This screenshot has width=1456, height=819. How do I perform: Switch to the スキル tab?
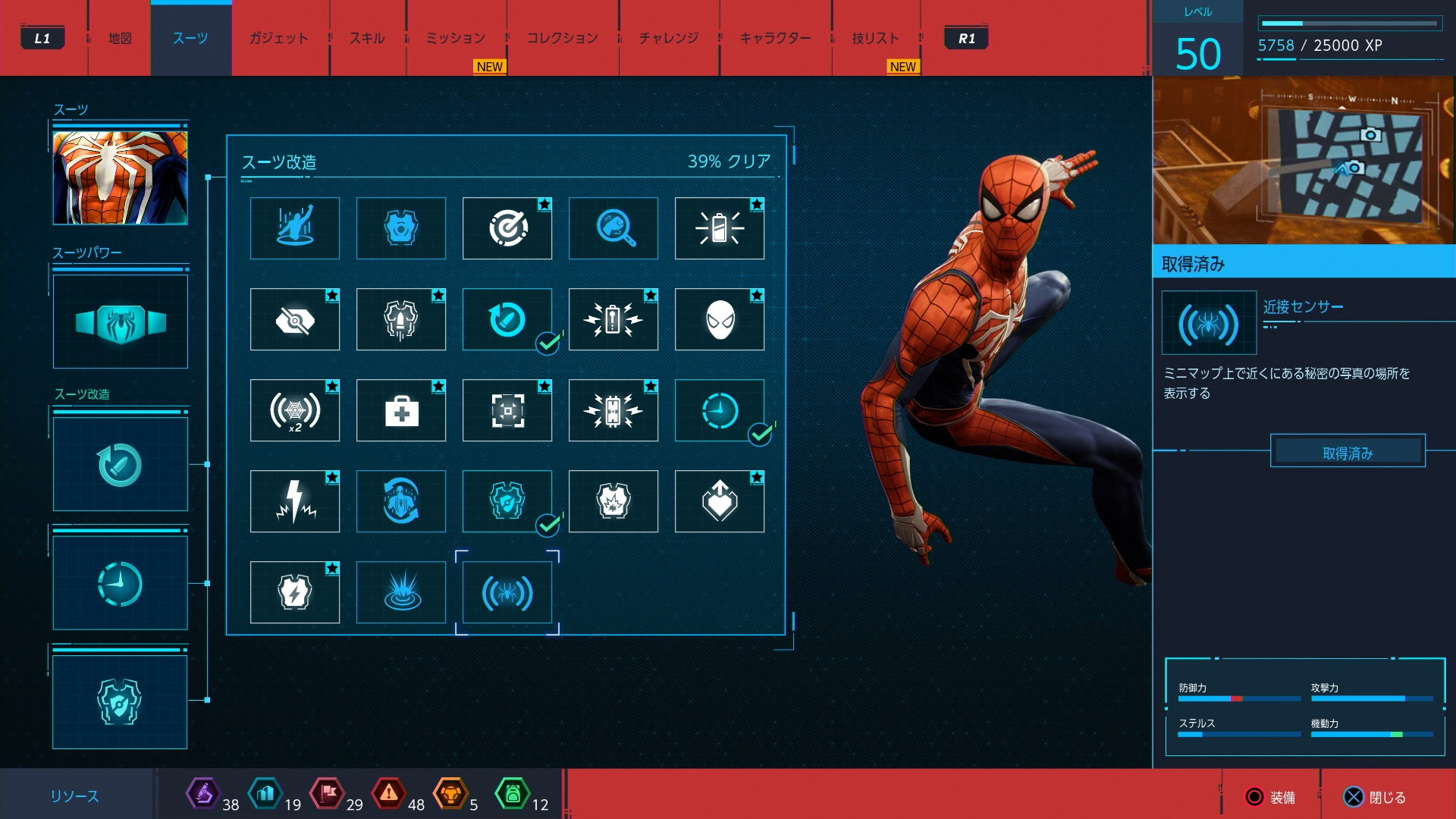367,38
